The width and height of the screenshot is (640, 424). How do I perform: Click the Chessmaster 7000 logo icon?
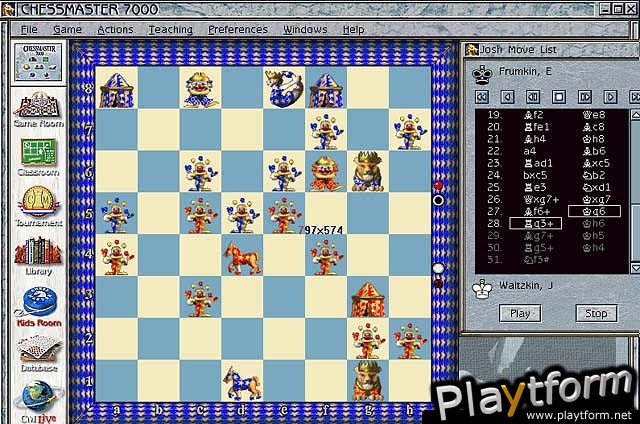click(x=38, y=62)
